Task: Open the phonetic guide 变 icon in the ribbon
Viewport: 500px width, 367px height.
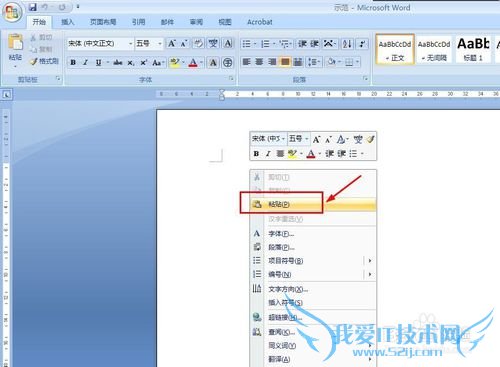Action: click(x=213, y=44)
